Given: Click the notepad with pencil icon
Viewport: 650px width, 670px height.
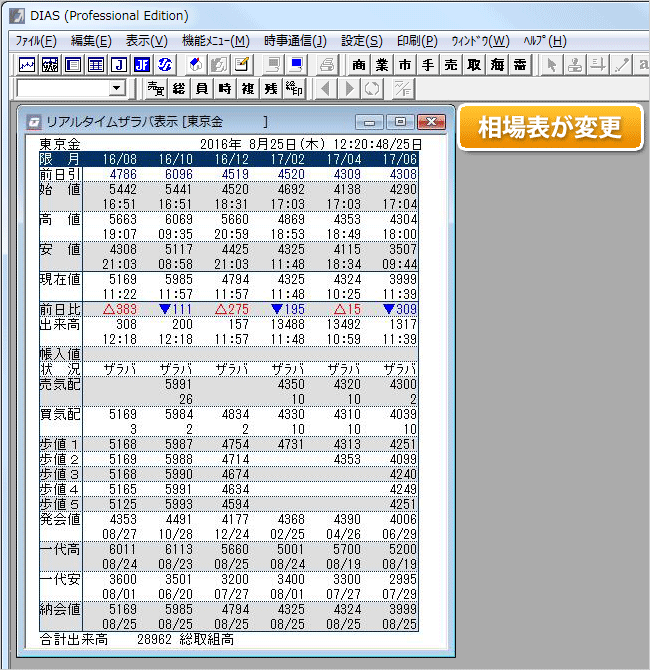Looking at the screenshot, I should 242,65.
